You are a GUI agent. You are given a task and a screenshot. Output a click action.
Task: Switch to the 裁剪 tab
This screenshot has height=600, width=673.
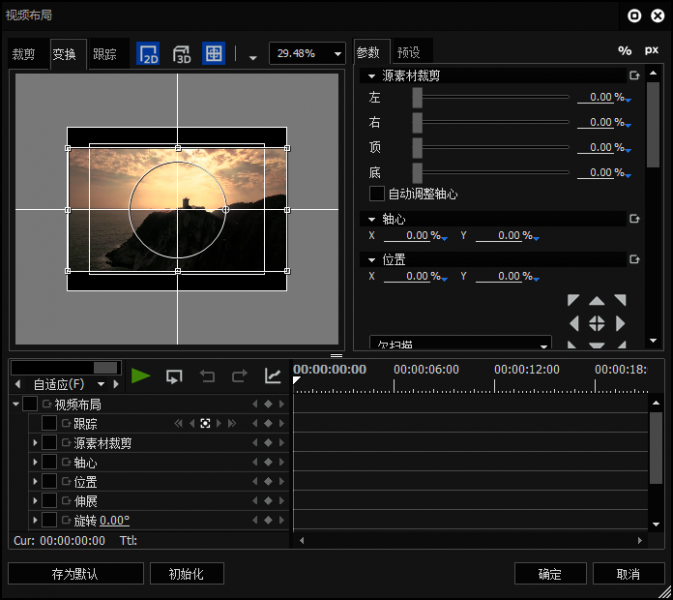[x=24, y=54]
